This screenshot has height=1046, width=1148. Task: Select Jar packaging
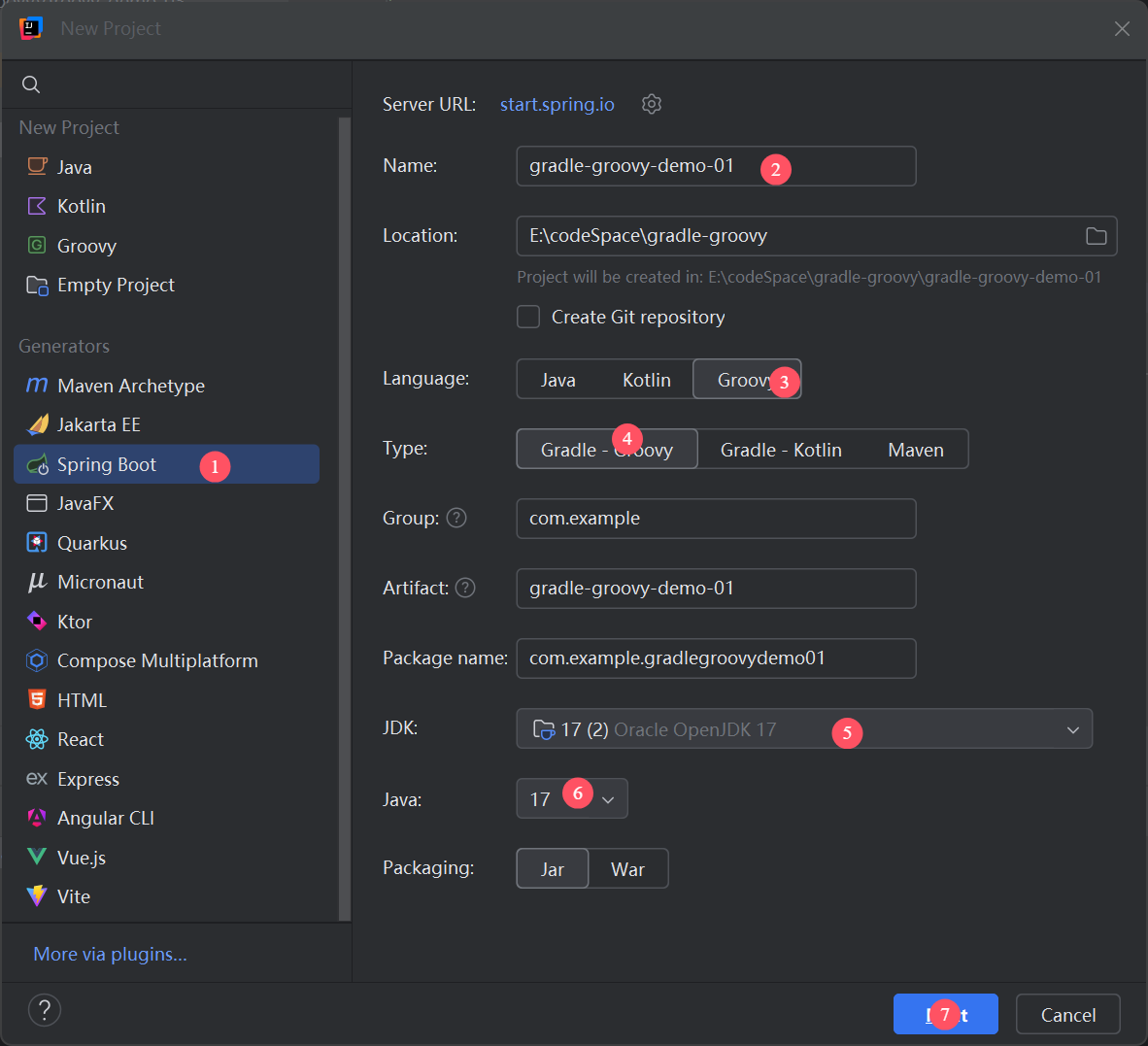click(x=552, y=869)
